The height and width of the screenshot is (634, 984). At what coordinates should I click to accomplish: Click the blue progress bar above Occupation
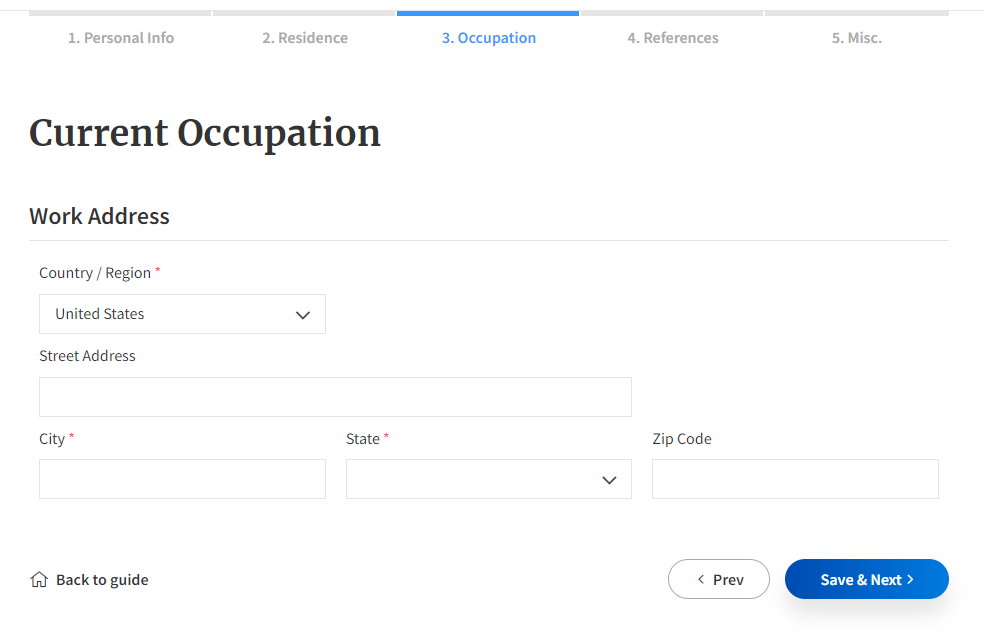(x=488, y=12)
